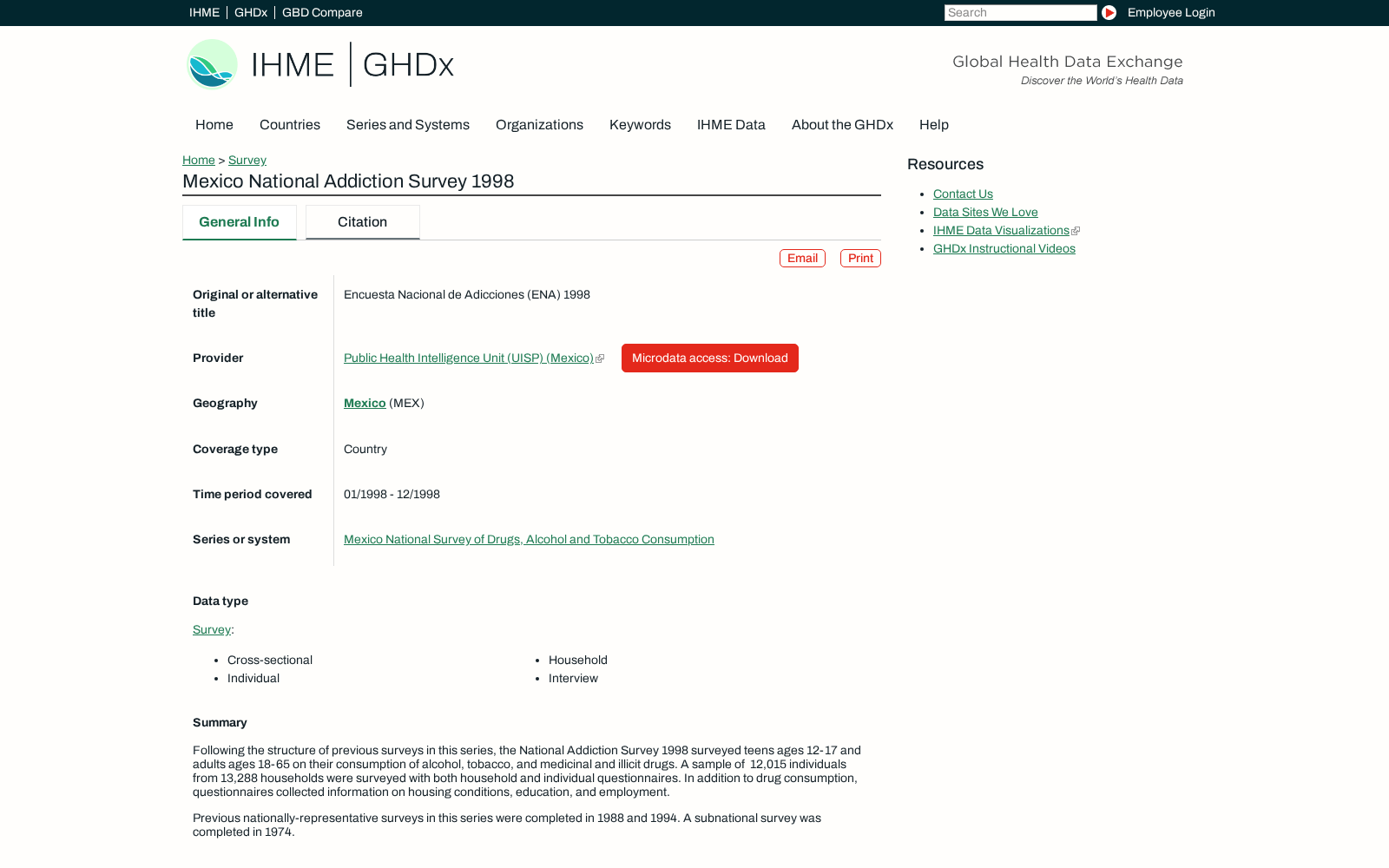The height and width of the screenshot is (868, 1389).
Task: Click the Resources sidebar heading
Action: coord(945,165)
